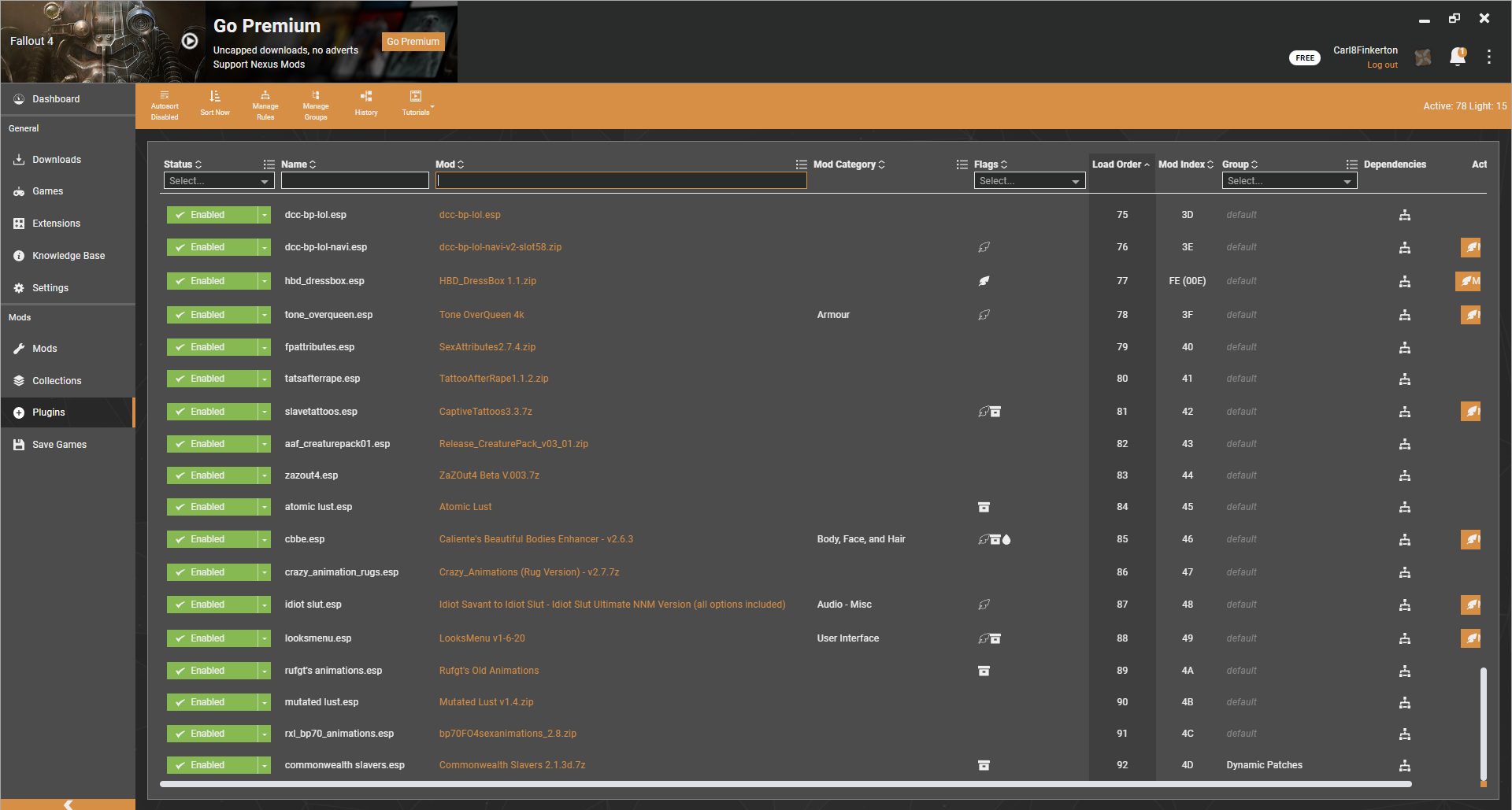This screenshot has height=810, width=1512.
Task: Collapse the sidebar with bottom arrow
Action: (68, 804)
